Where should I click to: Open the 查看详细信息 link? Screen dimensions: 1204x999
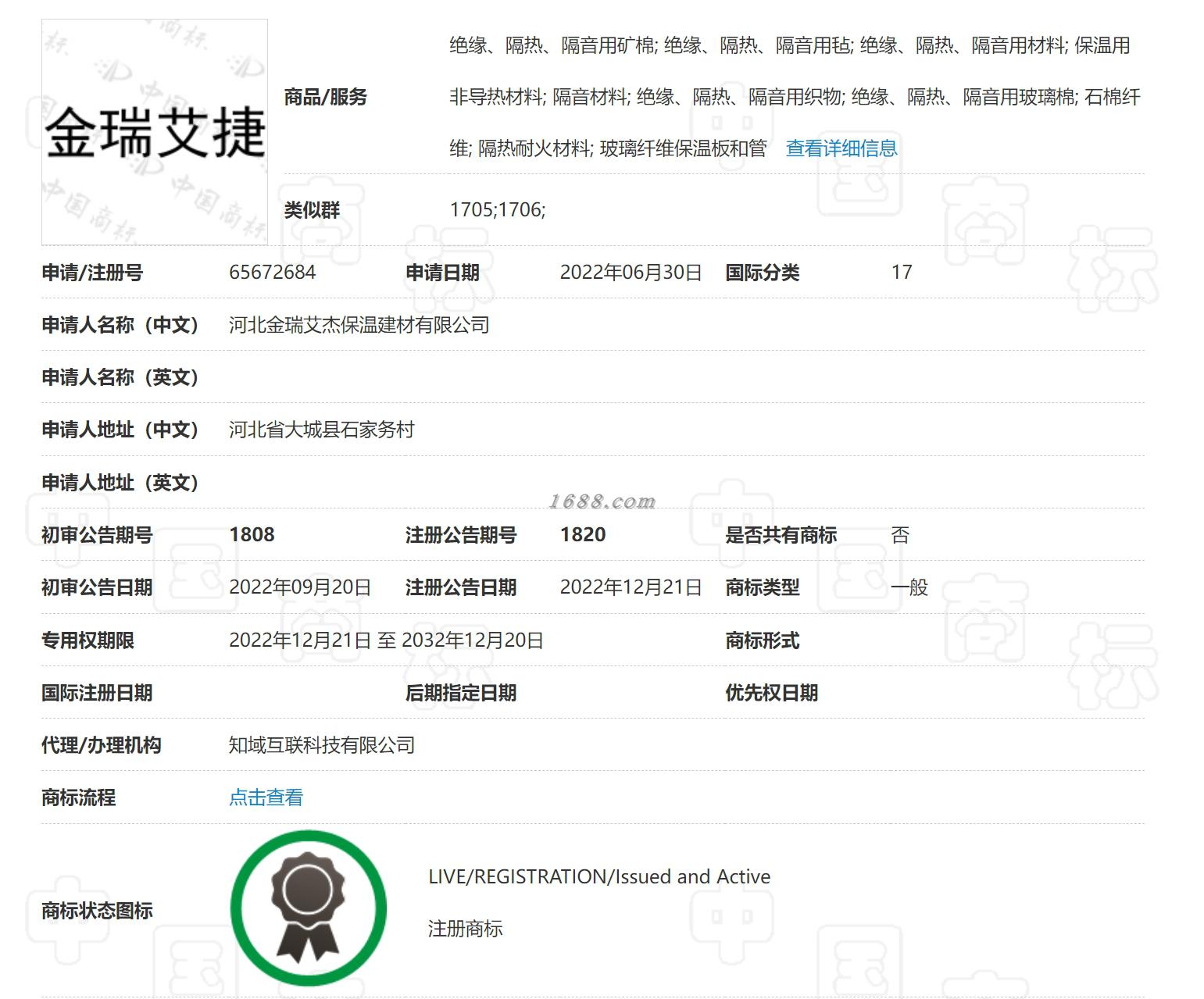841,148
